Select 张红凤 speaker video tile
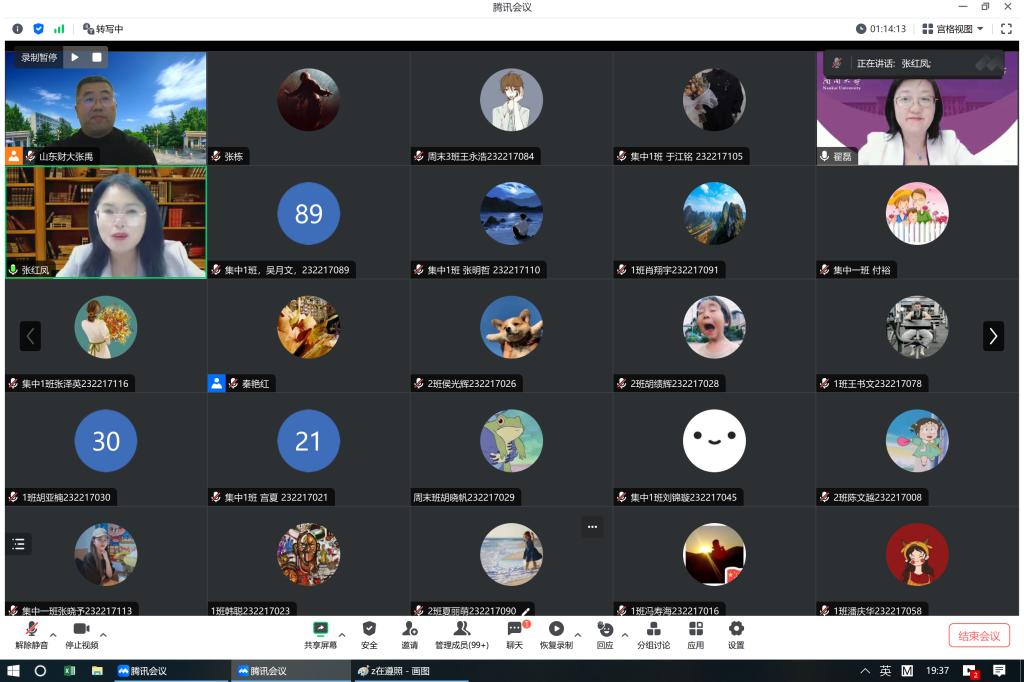This screenshot has height=682, width=1024. pos(106,221)
